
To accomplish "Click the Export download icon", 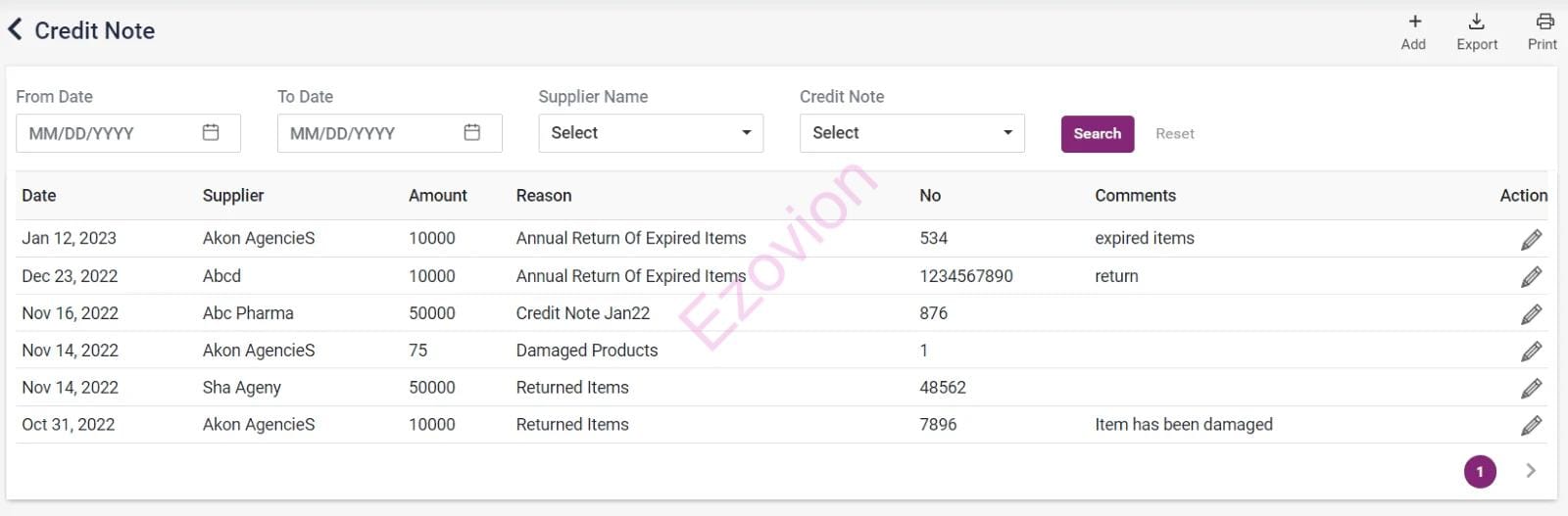I will pos(1476,23).
